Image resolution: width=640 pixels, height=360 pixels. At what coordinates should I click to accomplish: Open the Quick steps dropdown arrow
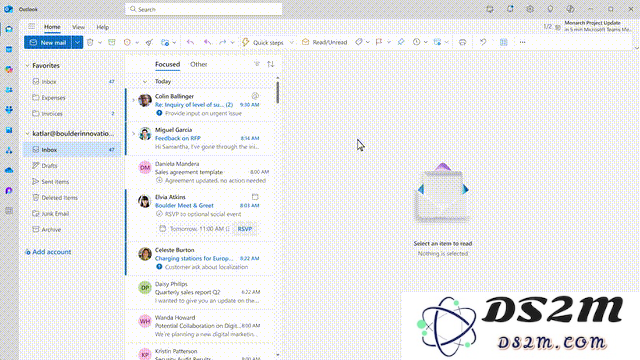pyautogui.click(x=291, y=42)
